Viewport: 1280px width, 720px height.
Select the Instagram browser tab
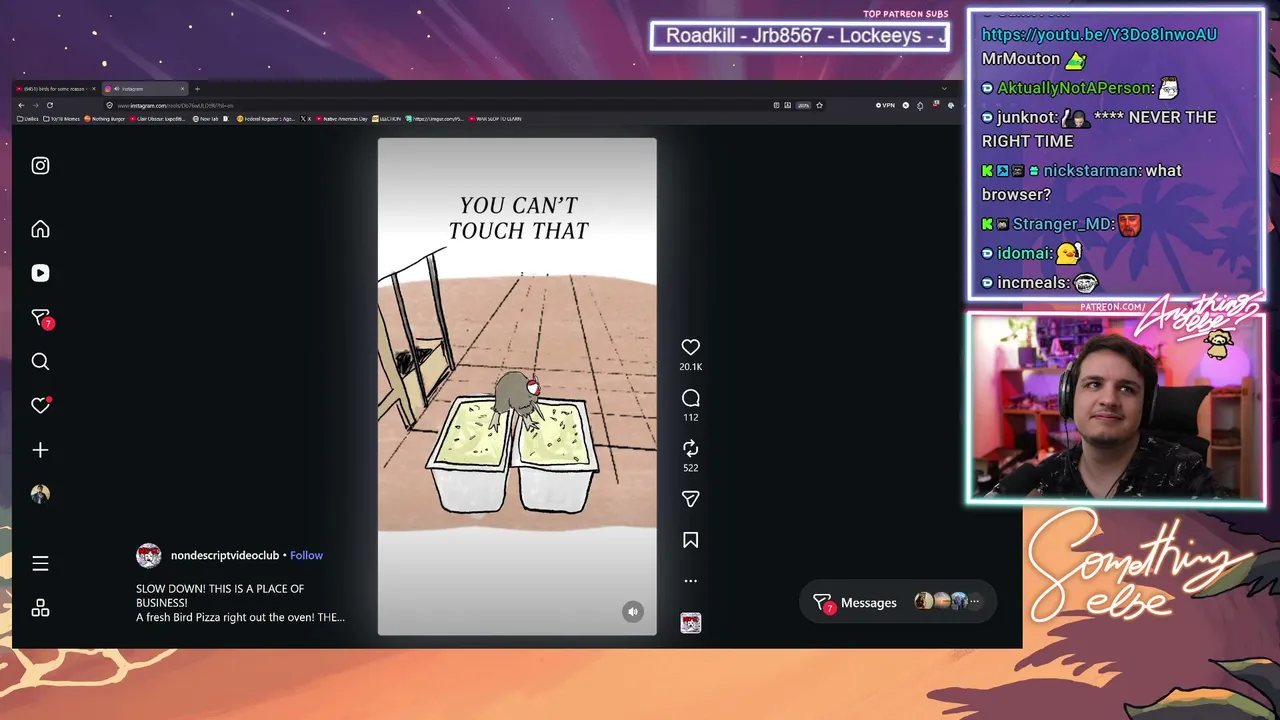click(x=145, y=89)
